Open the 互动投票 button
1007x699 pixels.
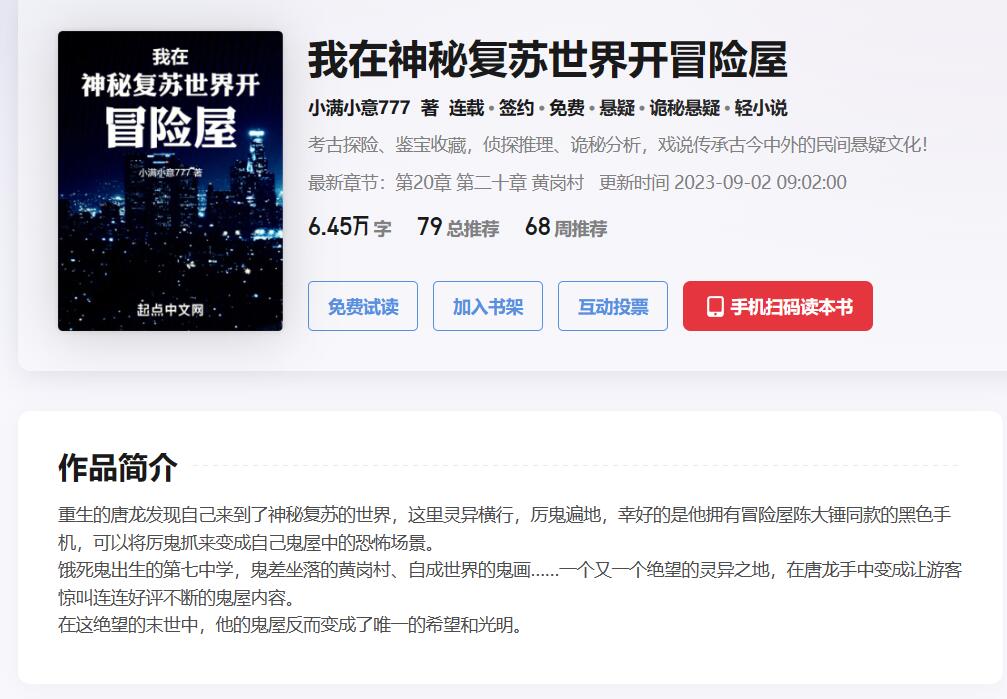pyautogui.click(x=613, y=306)
